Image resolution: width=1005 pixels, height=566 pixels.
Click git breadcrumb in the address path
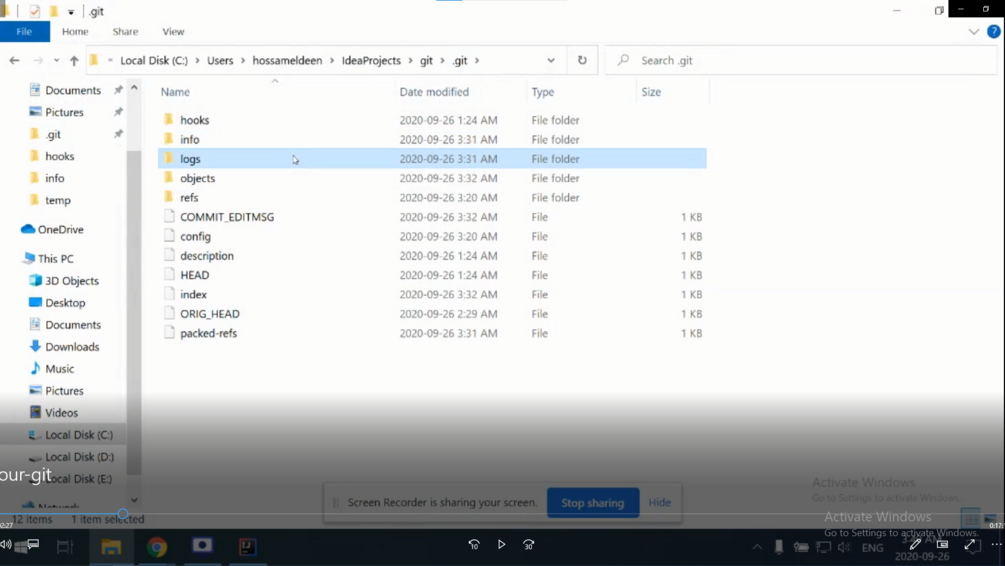coord(426,60)
